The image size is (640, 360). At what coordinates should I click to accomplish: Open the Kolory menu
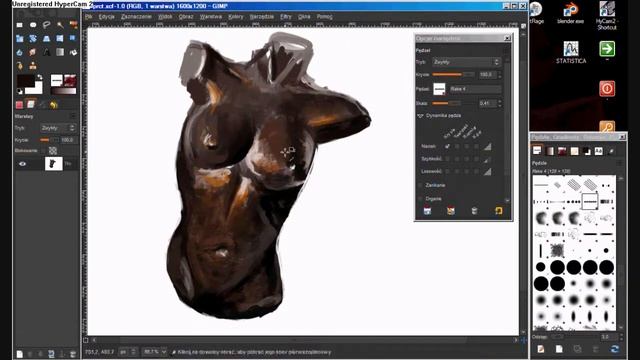pos(236,17)
